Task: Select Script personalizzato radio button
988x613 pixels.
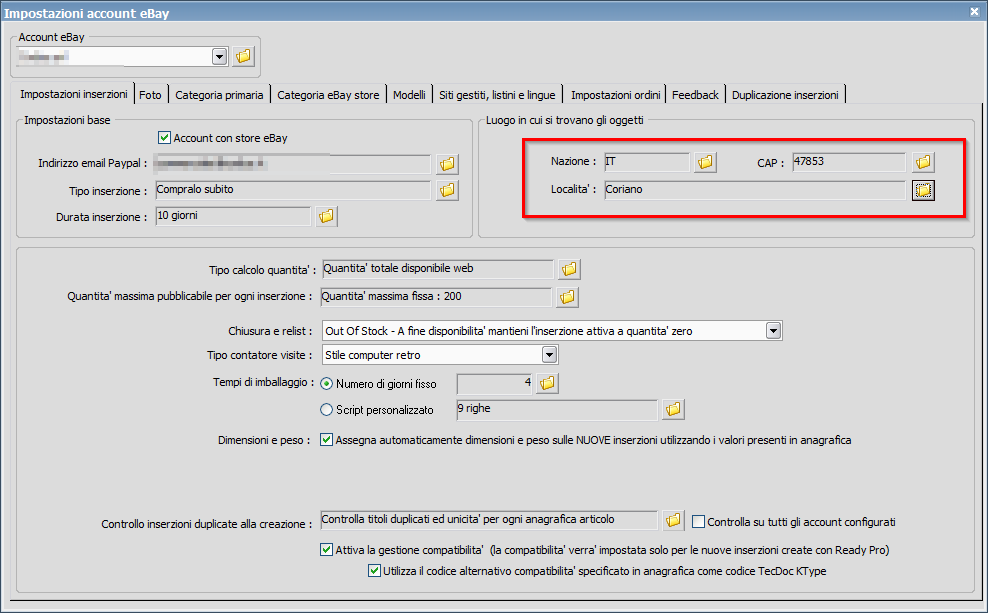Action: (x=326, y=410)
